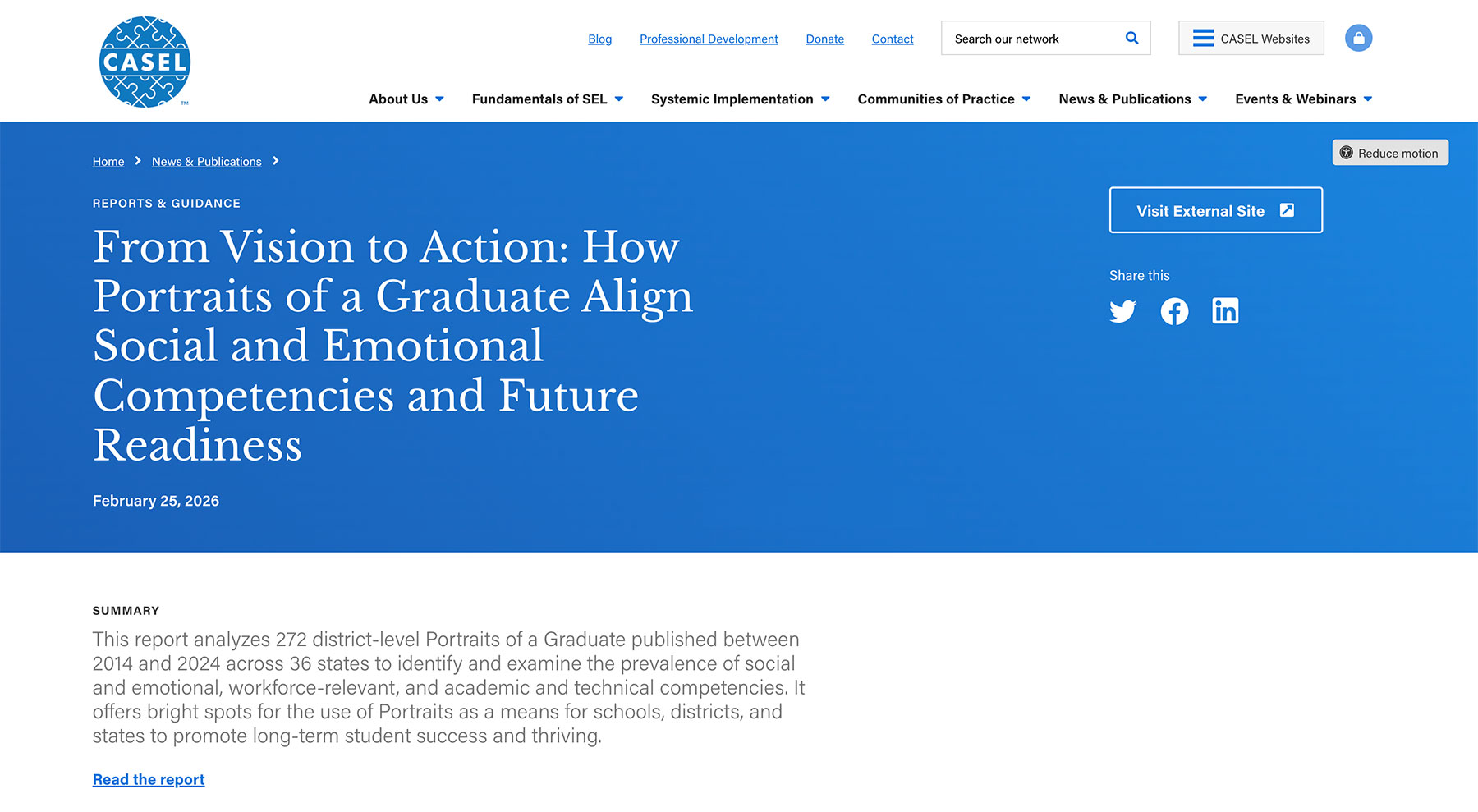Go to homepage via CASEL logo

point(145,62)
